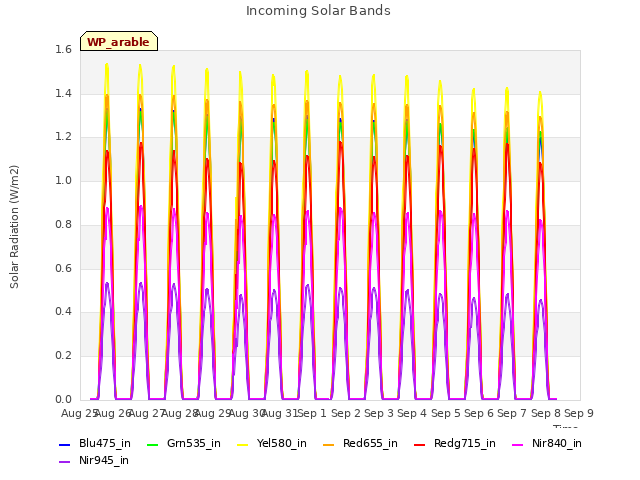Click the Grn535_in legend label
Screen dimensions: 640x480
click(x=194, y=443)
